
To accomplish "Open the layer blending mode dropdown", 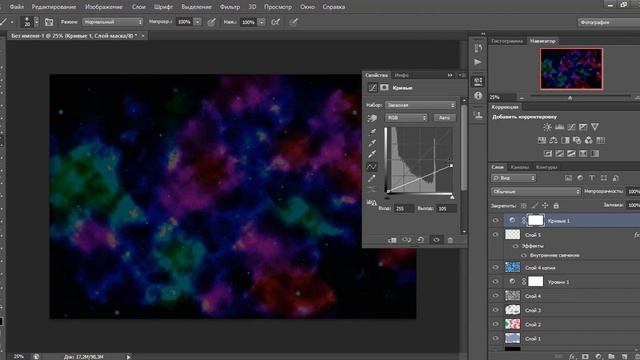I will [x=536, y=192].
